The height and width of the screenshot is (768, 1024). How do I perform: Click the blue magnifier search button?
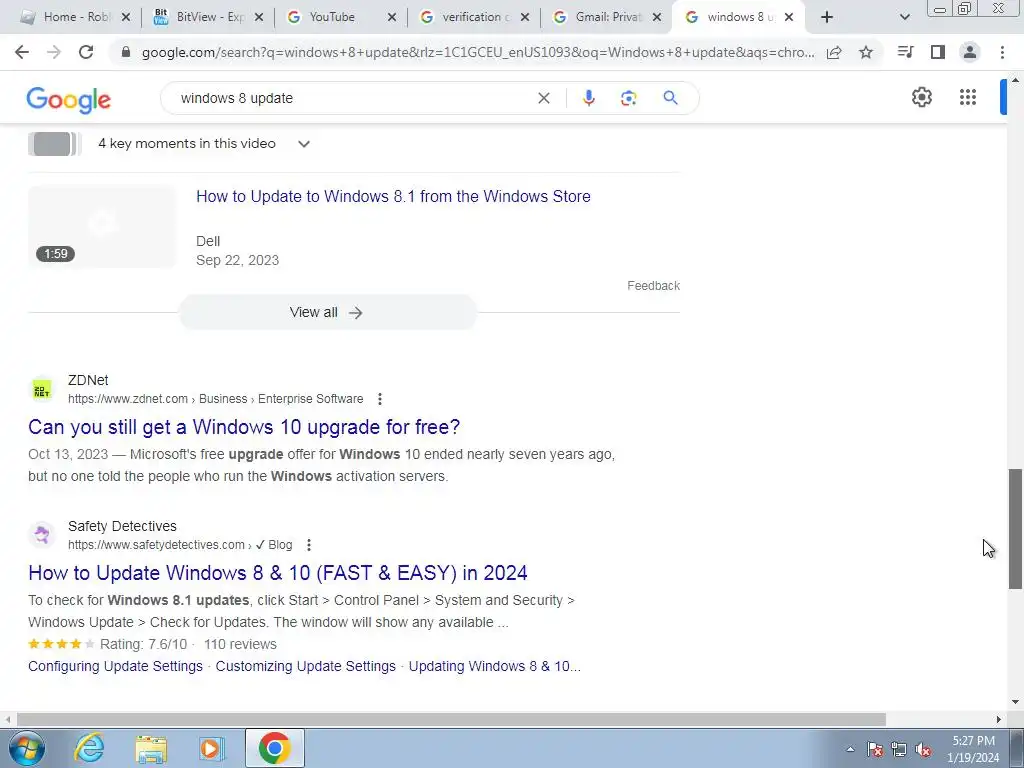(670, 98)
